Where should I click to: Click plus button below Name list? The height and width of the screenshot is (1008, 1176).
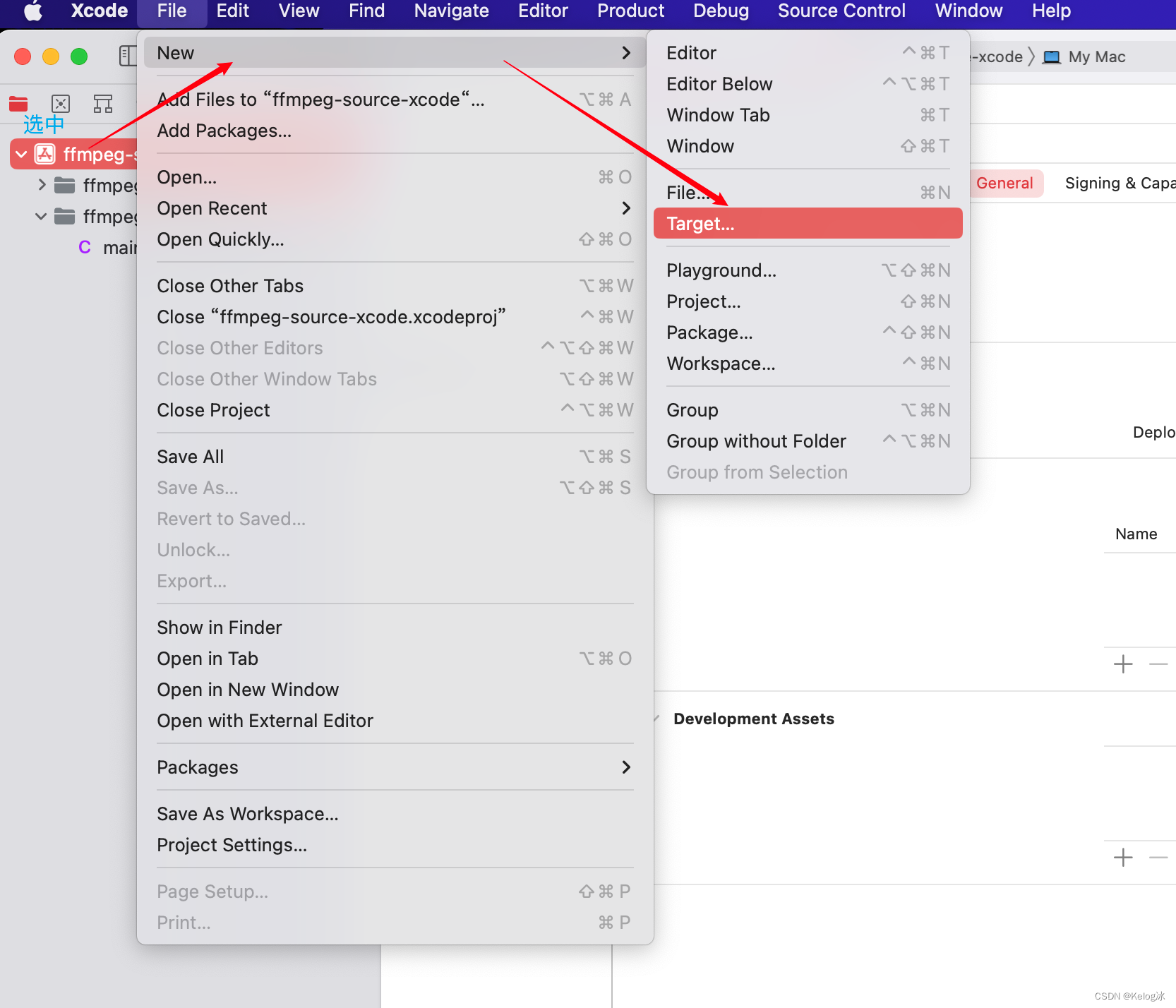coord(1123,664)
